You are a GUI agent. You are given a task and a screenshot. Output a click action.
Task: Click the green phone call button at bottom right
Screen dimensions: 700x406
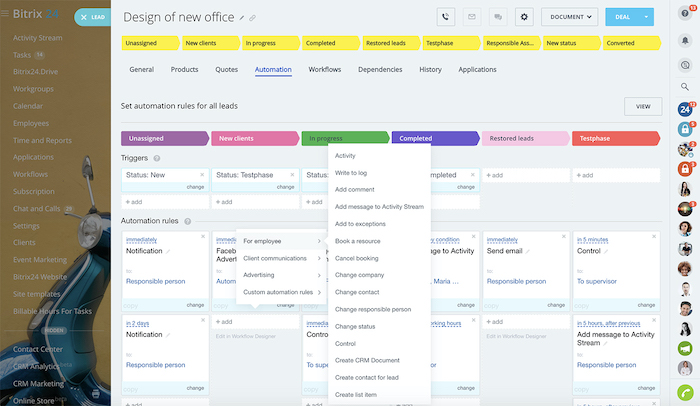[685, 393]
